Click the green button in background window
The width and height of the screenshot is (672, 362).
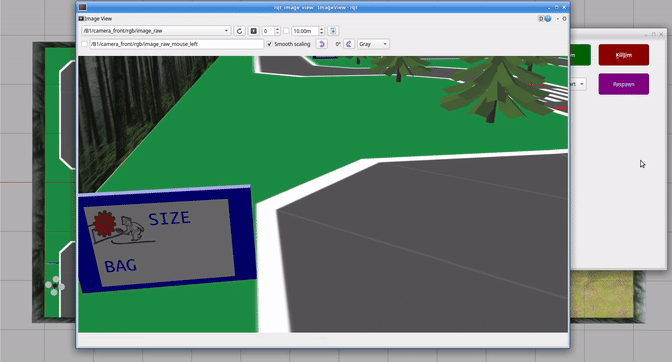pos(580,55)
